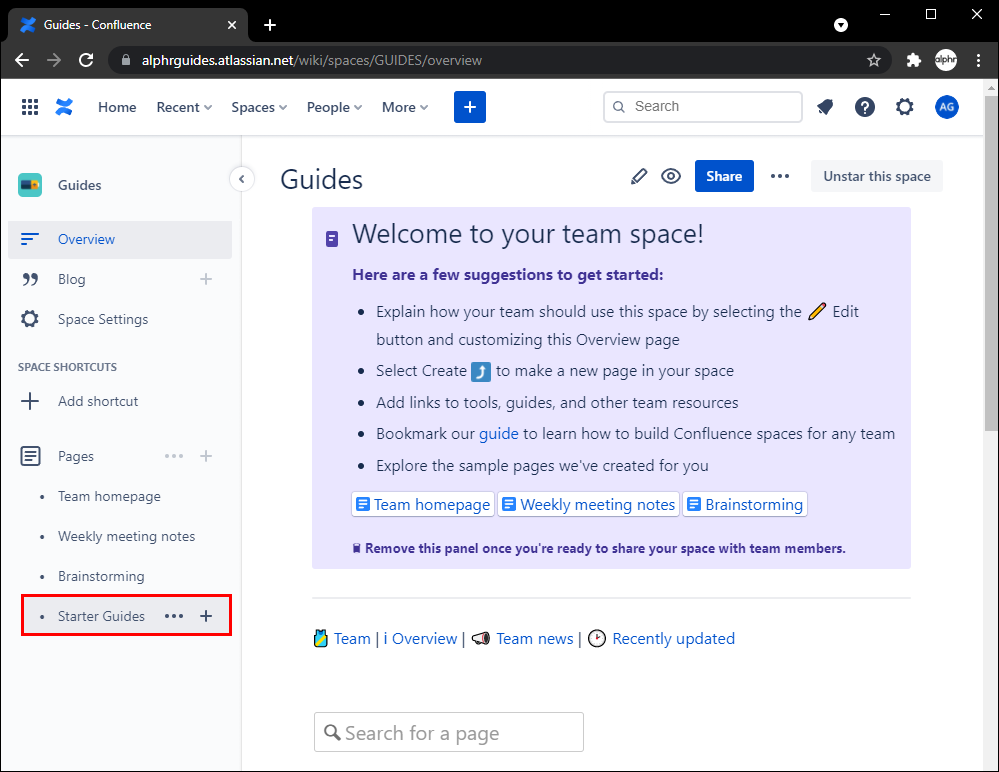This screenshot has height=772, width=999.
Task: Focus the top Search field
Action: [x=703, y=106]
